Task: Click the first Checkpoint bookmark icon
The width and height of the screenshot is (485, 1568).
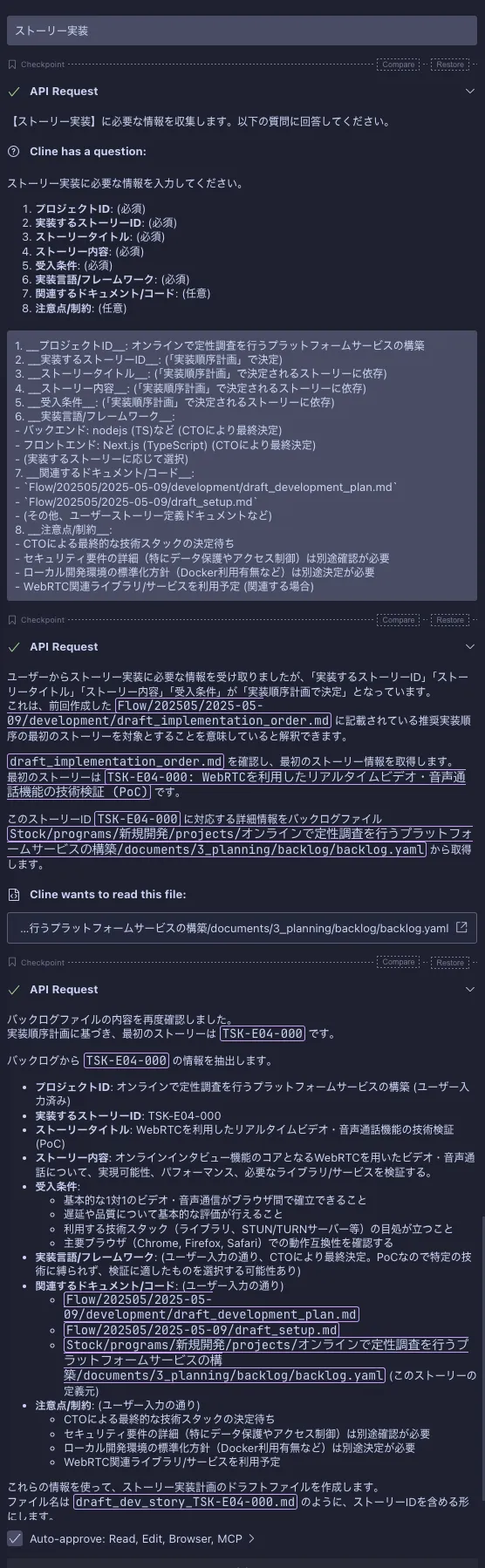Action: coord(12,65)
